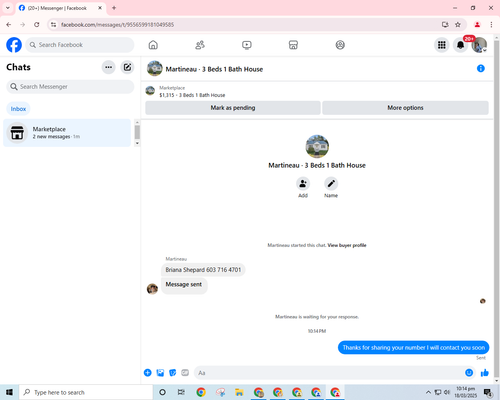
Task: Select the Inbox tab
Action: click(18, 109)
